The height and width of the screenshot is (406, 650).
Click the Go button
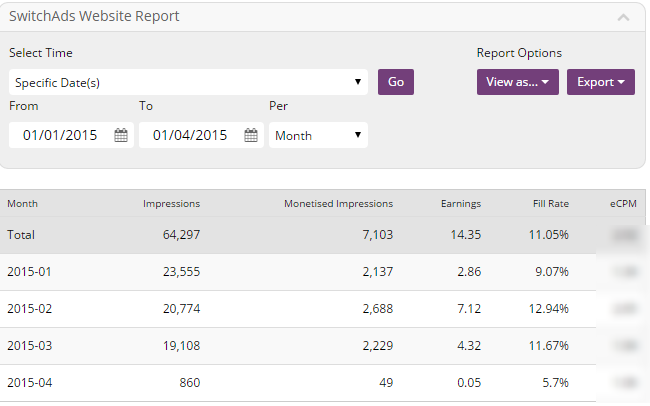395,82
